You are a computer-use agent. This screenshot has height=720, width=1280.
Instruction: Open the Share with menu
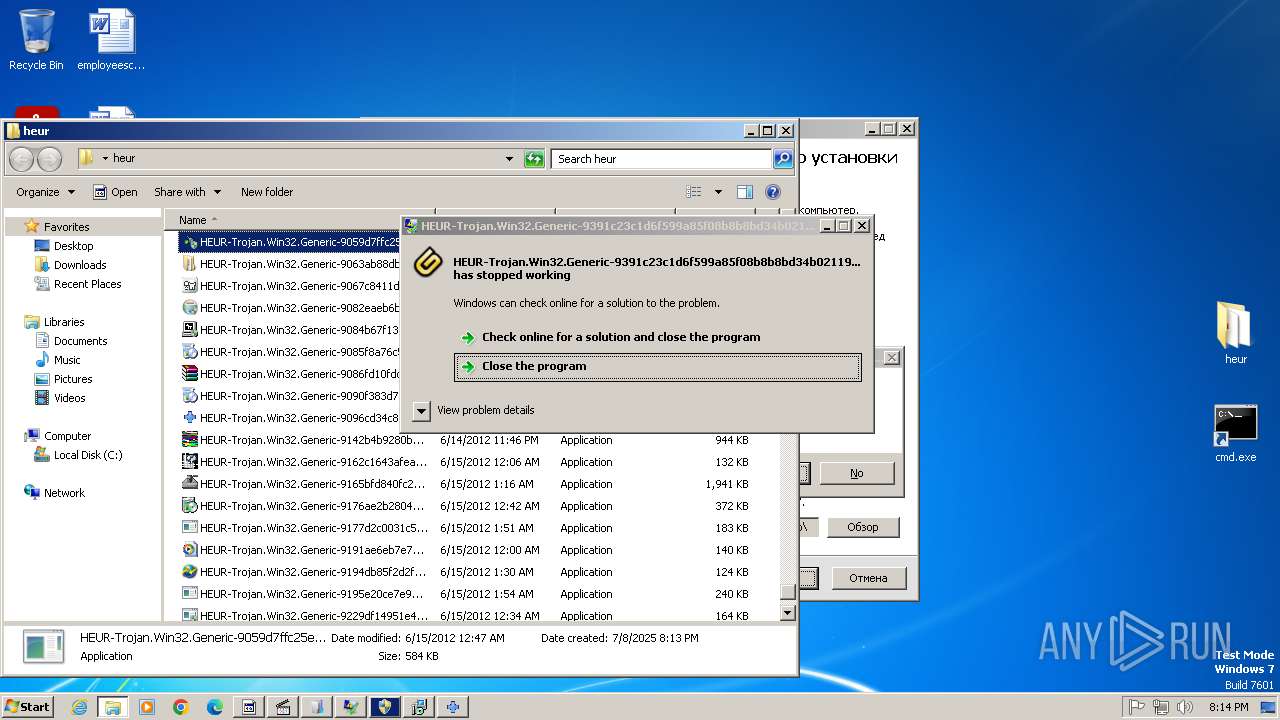point(187,192)
